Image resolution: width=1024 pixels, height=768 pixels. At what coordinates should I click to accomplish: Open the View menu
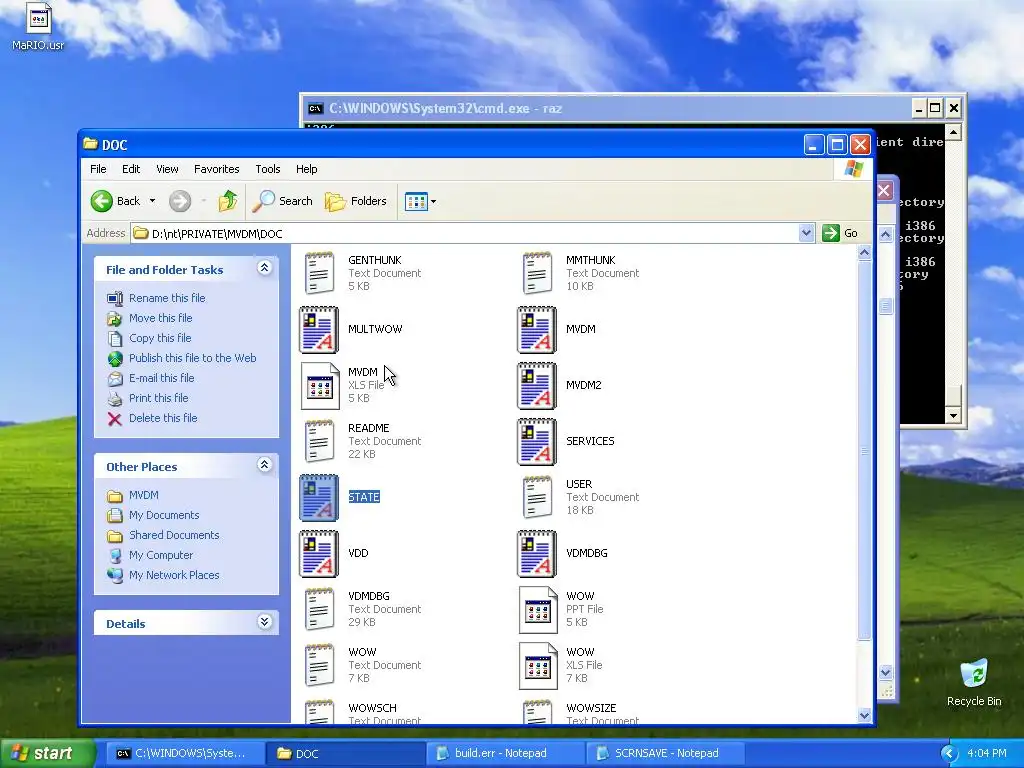167,169
